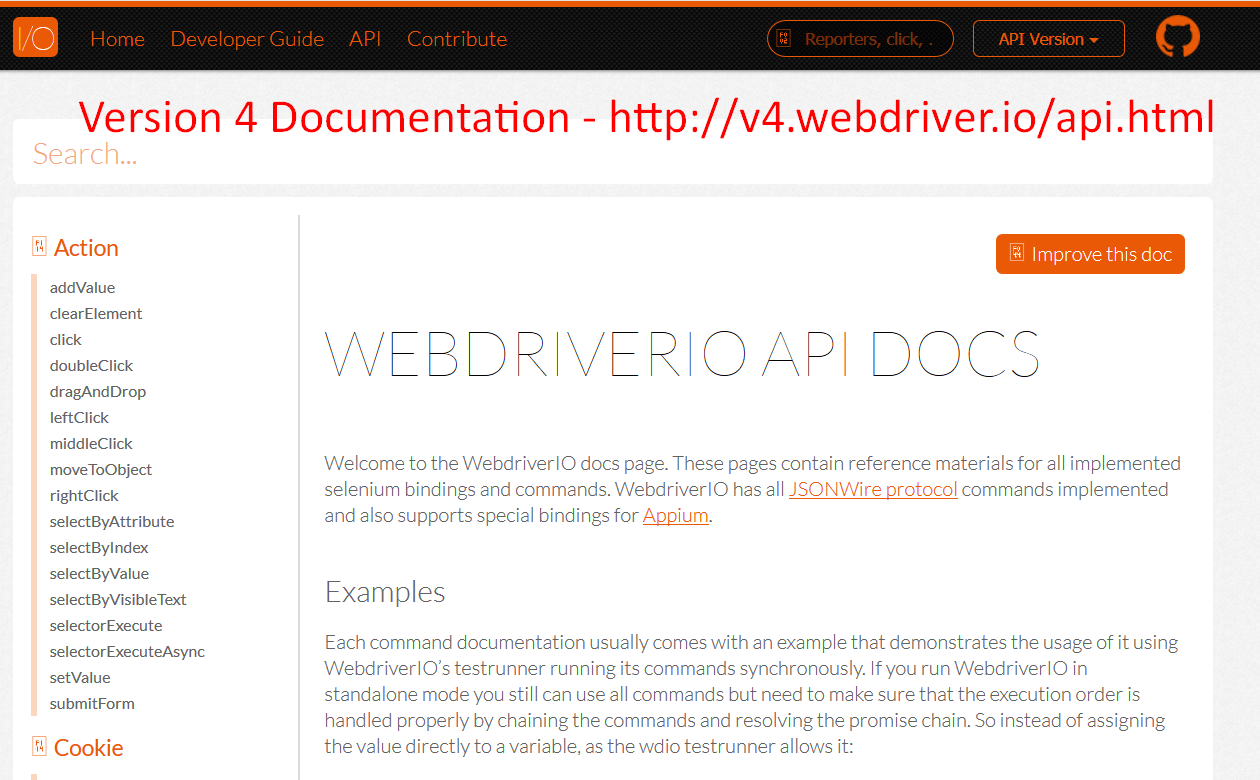
Task: Open the Action section heading
Action: click(x=86, y=248)
